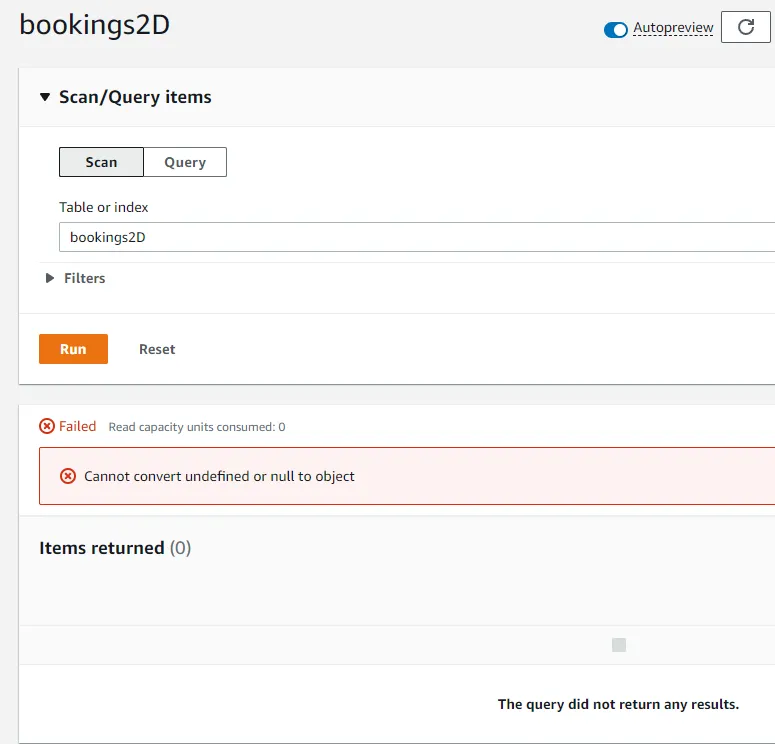The height and width of the screenshot is (744, 775).
Task: Click the "Table or index" field label
Action: [104, 207]
